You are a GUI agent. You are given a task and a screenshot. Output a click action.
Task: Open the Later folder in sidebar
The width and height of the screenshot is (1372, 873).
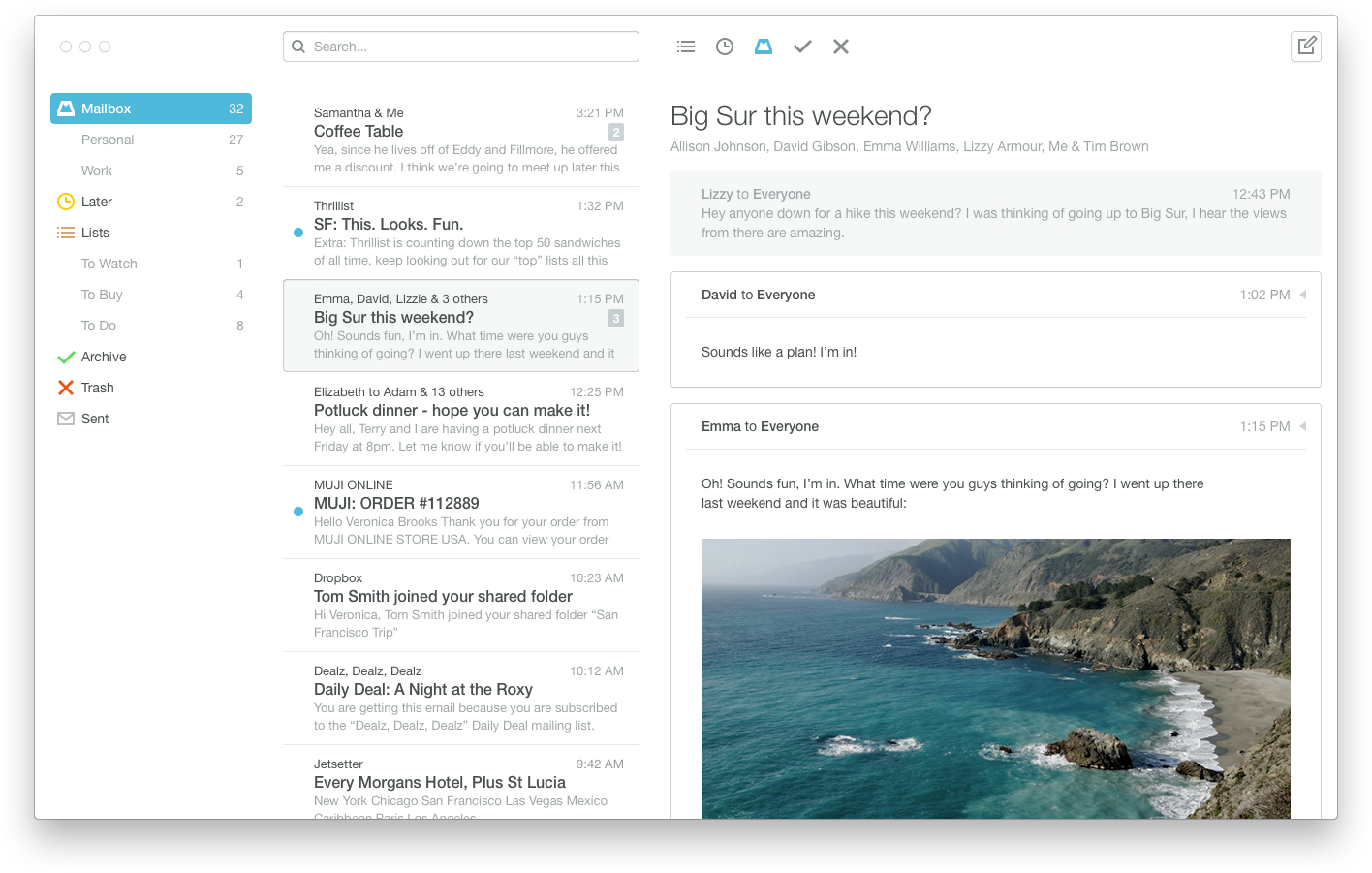coord(97,202)
